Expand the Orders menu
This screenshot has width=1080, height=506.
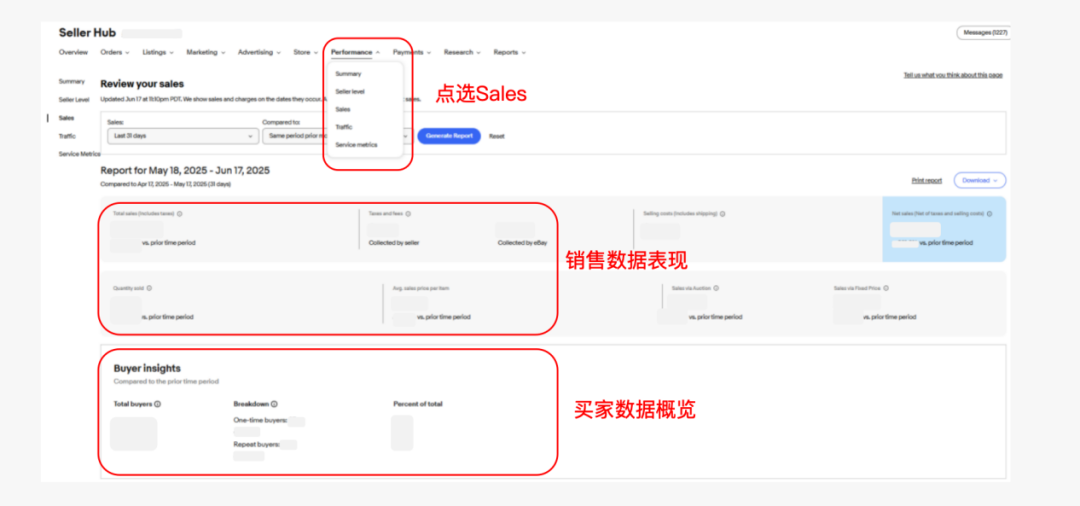point(113,52)
